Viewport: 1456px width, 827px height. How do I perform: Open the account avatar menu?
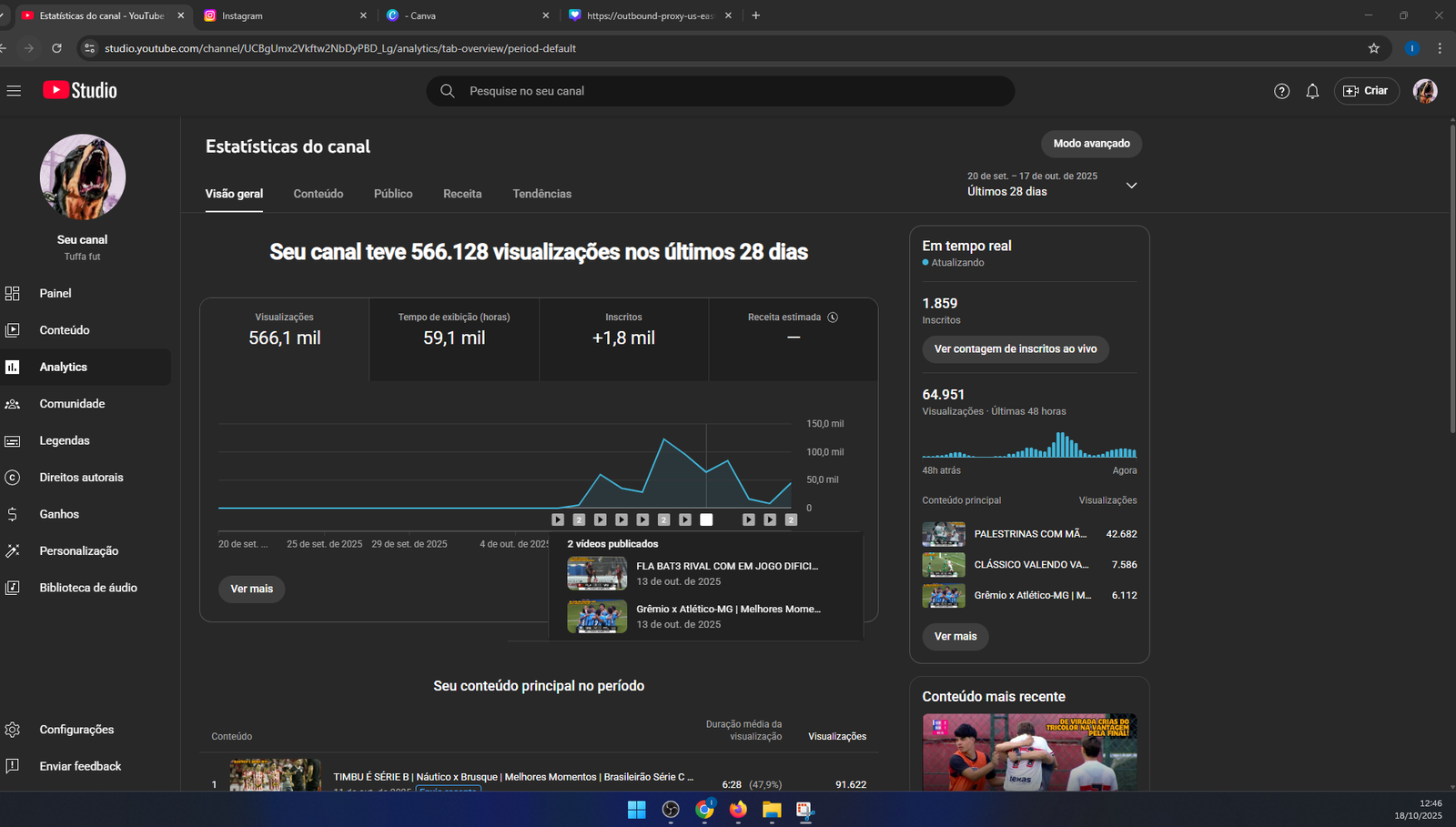(1424, 91)
